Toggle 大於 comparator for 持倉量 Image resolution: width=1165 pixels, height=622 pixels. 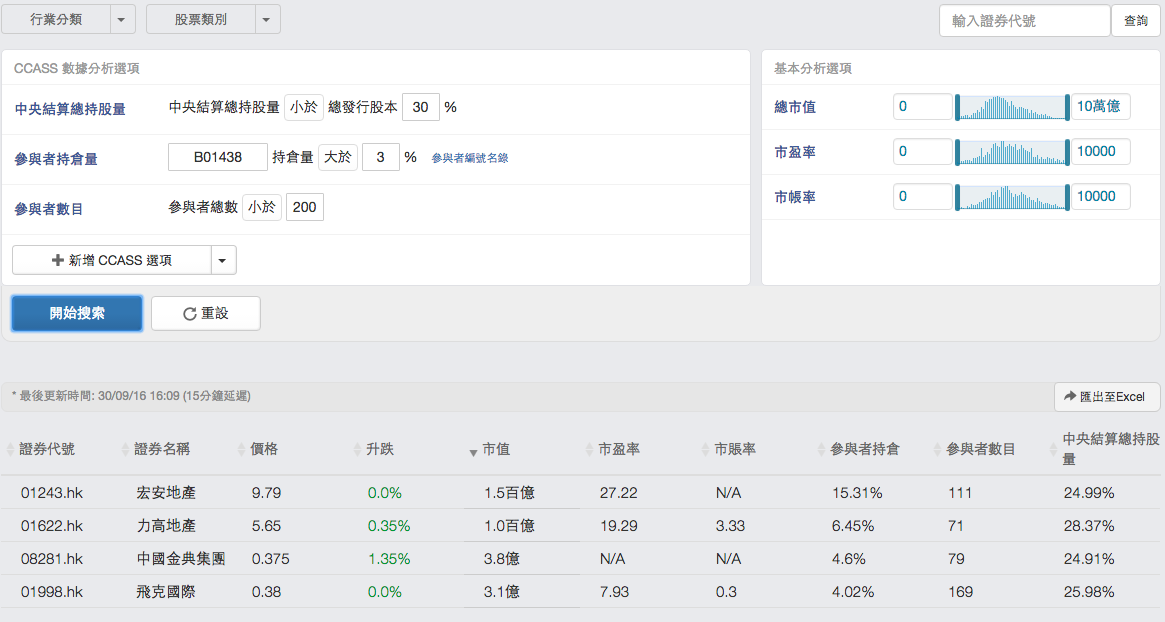coord(337,157)
